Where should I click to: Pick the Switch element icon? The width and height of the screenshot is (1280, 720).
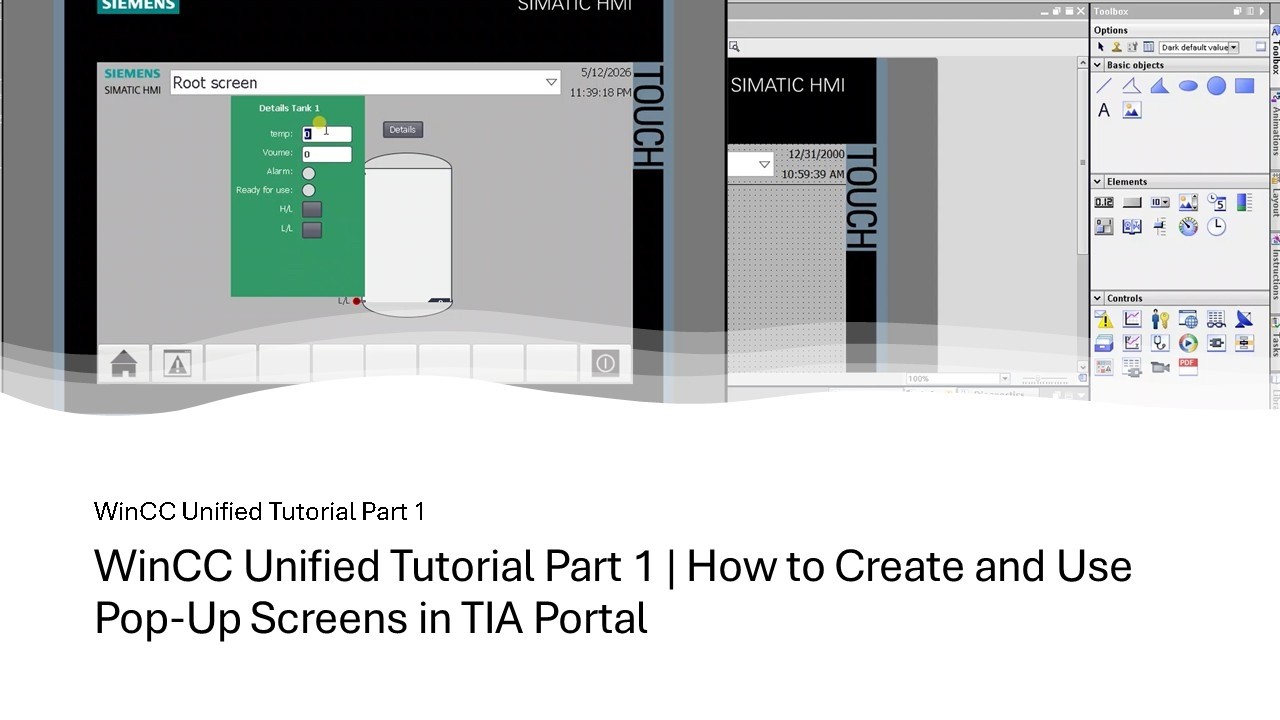(1104, 226)
